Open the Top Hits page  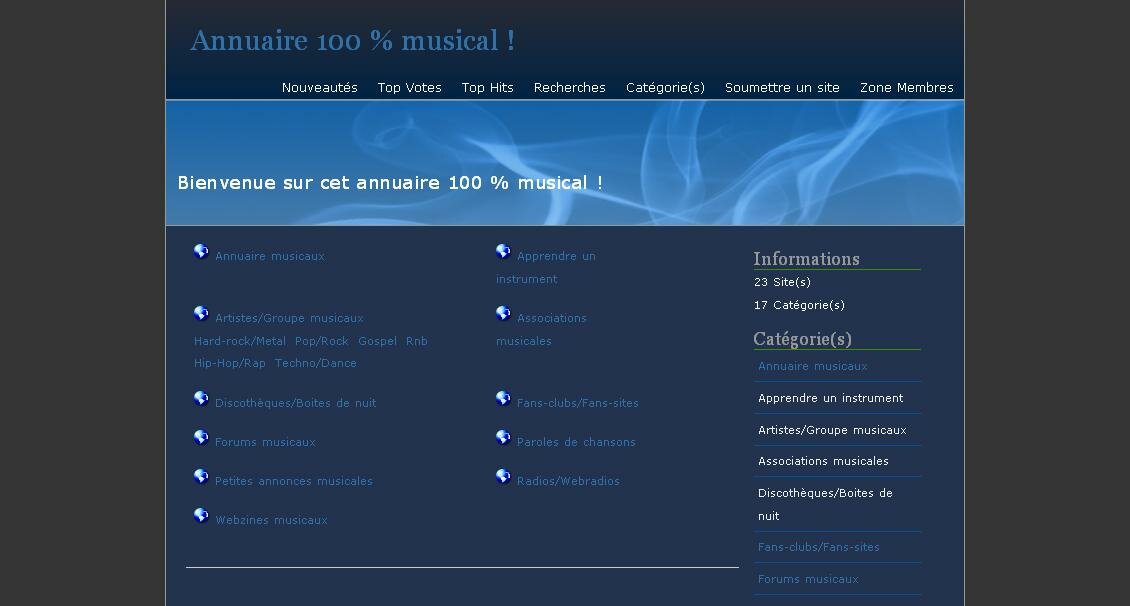click(487, 87)
